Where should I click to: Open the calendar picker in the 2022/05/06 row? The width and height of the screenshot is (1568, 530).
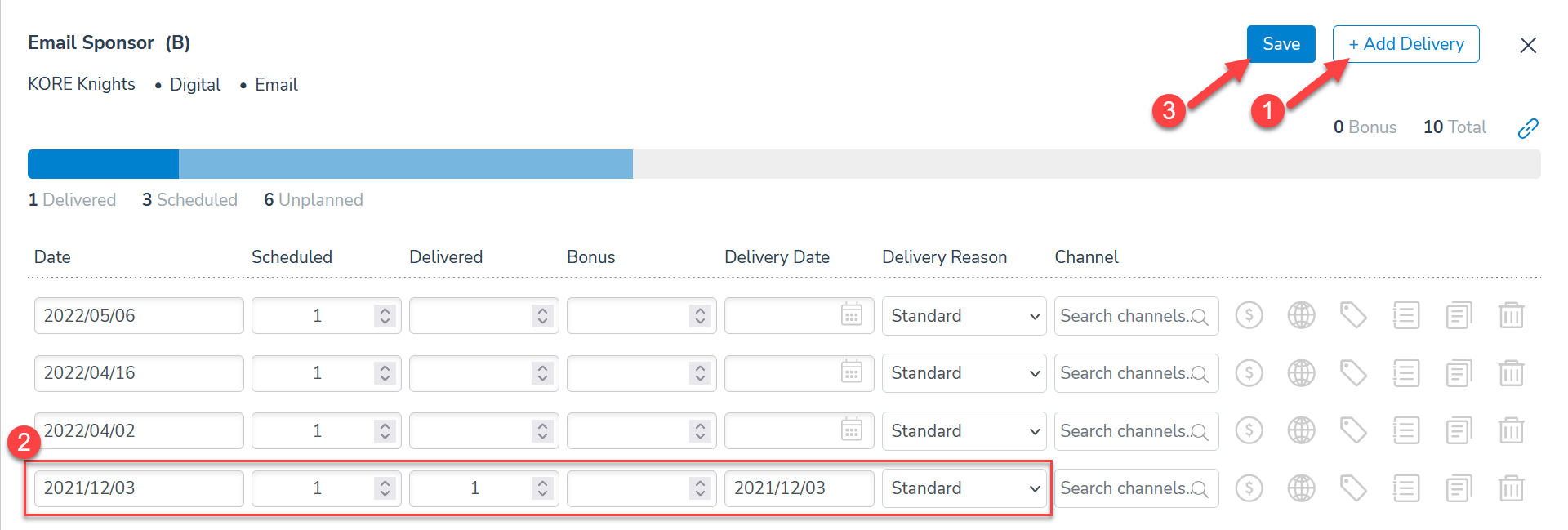[852, 315]
